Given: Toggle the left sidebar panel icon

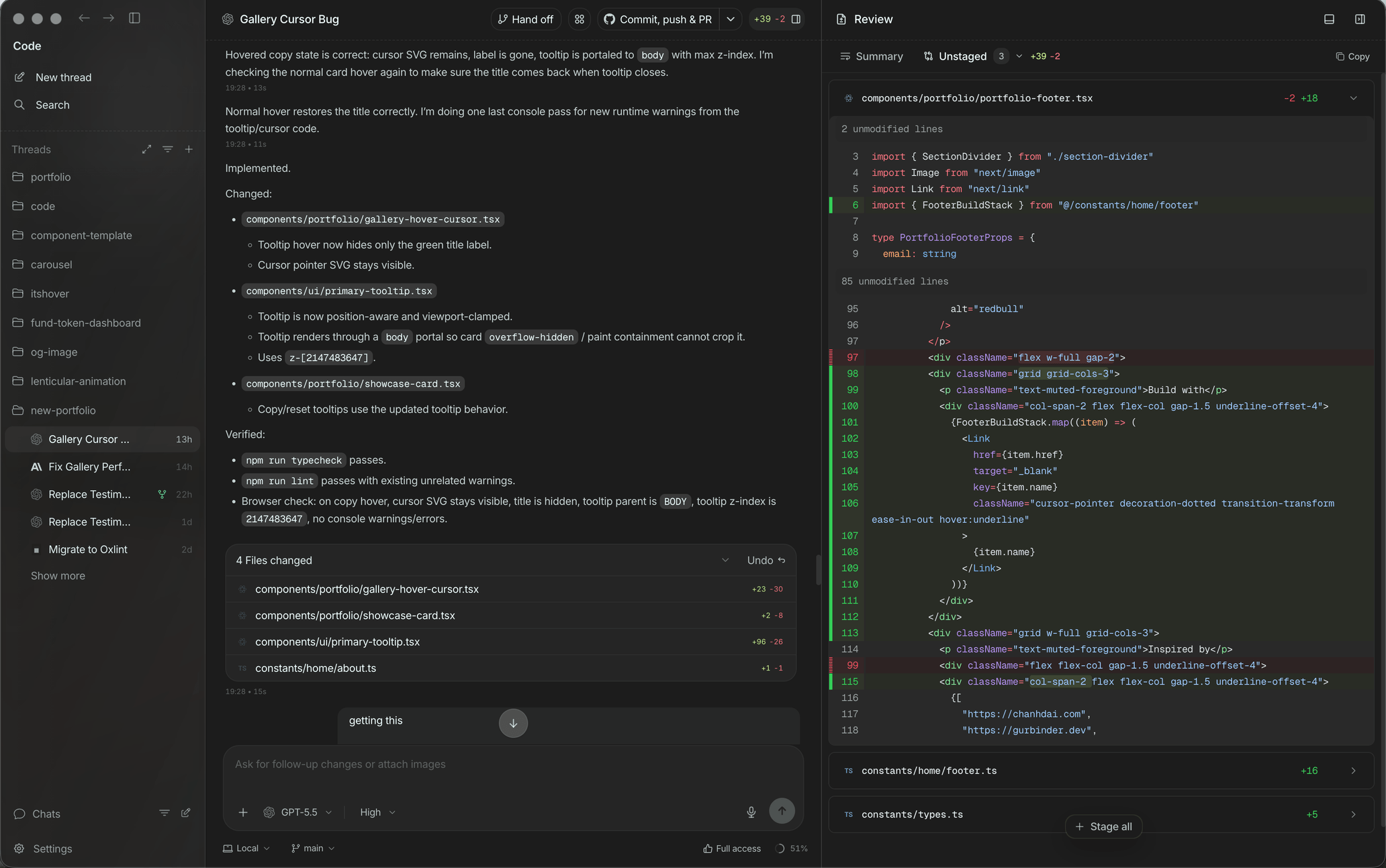Looking at the screenshot, I should pyautogui.click(x=134, y=18).
